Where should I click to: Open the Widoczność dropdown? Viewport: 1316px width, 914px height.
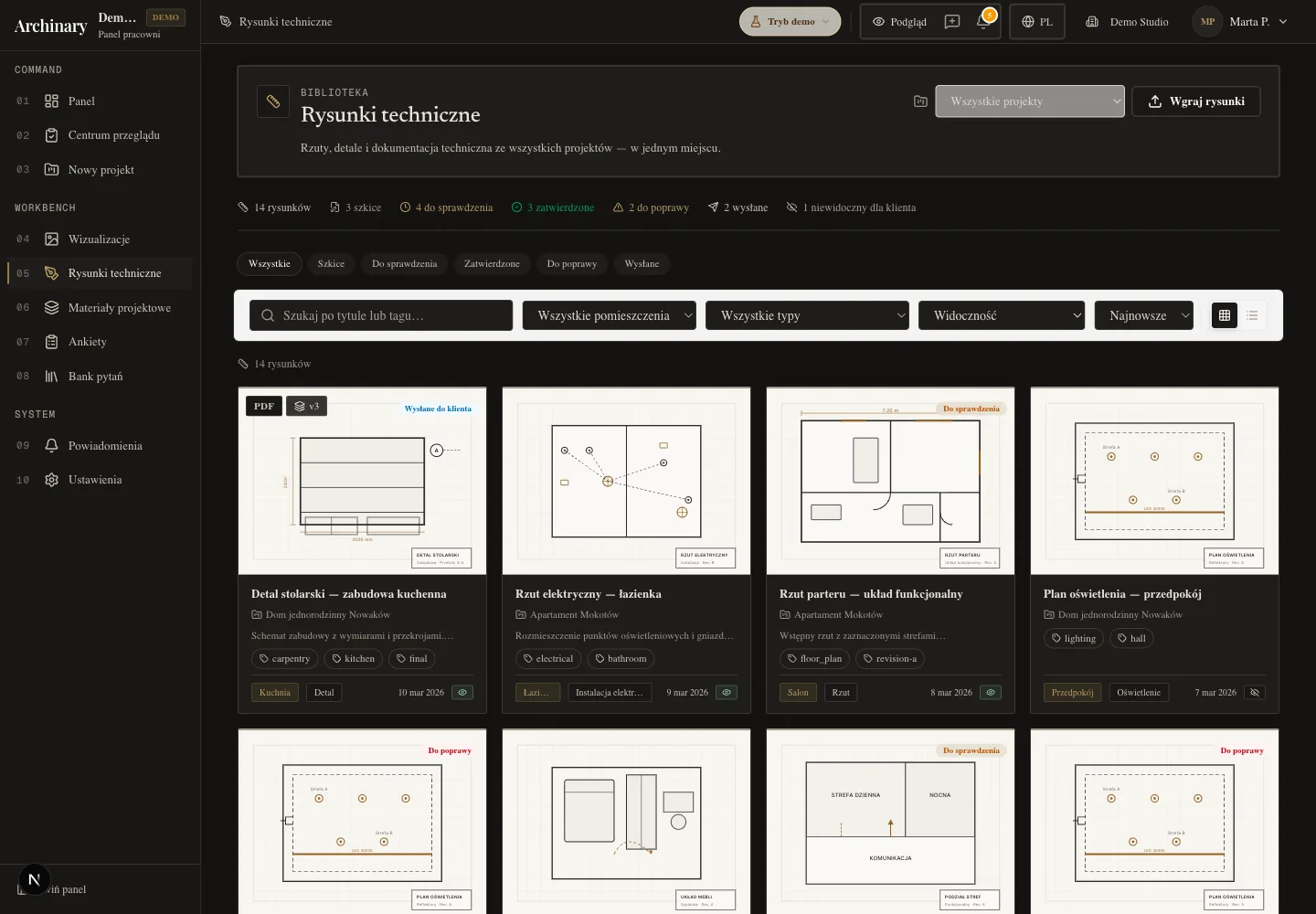pyautogui.click(x=1002, y=315)
